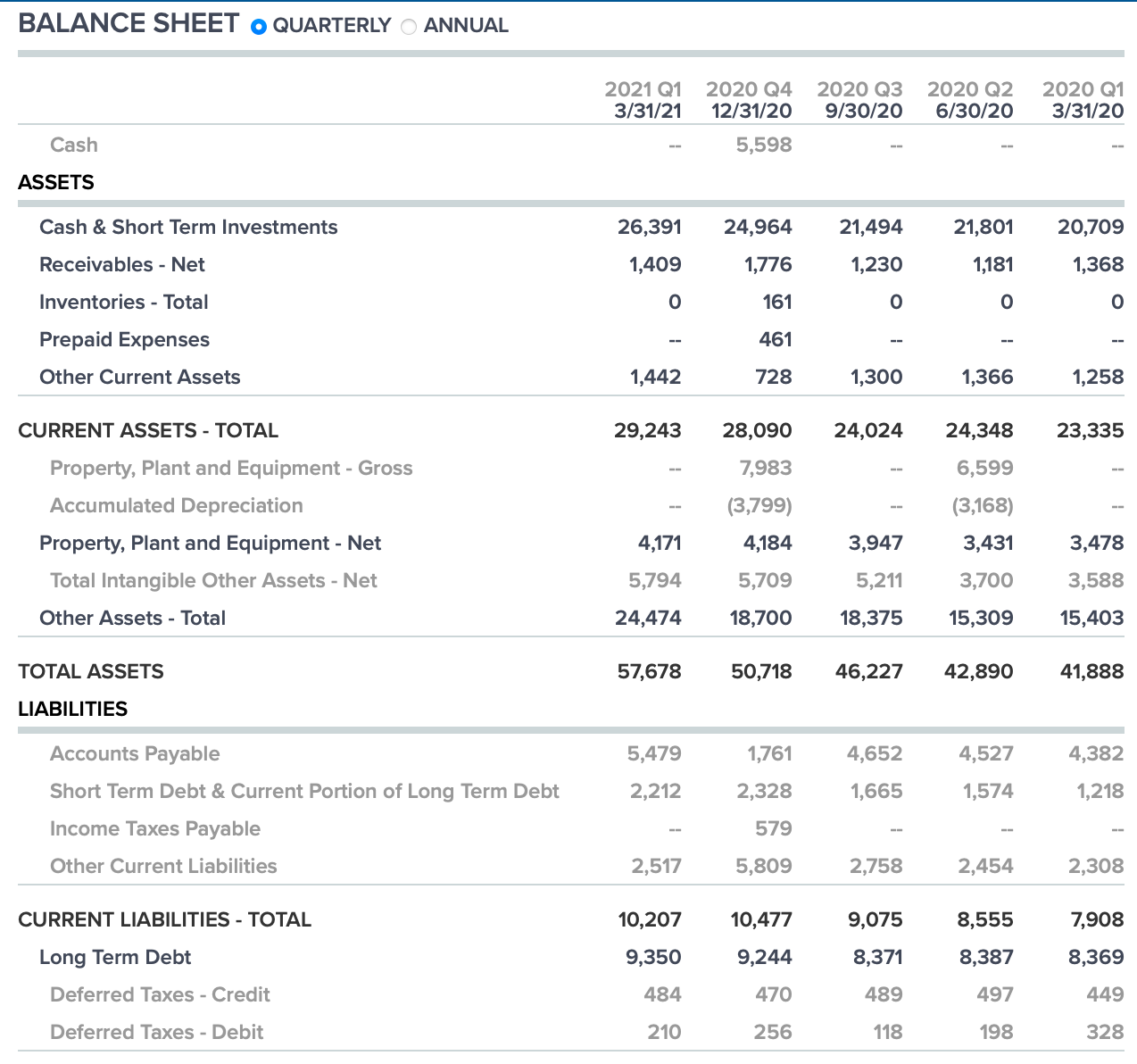Click the 2020 Q1 3/31/20 column header

point(1083,100)
